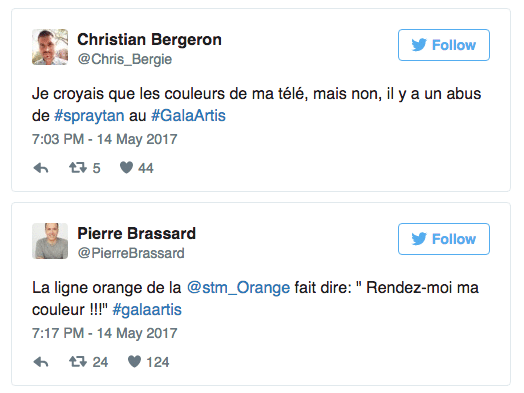Reply to Christian Bergeron's tweet
This screenshot has width=524, height=393.
tap(41, 168)
